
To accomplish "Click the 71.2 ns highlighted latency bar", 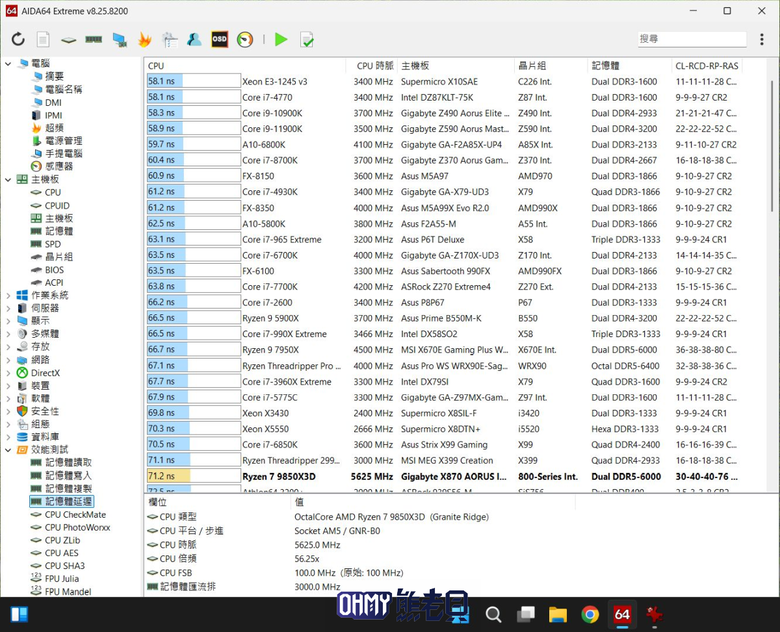I will tap(194, 476).
